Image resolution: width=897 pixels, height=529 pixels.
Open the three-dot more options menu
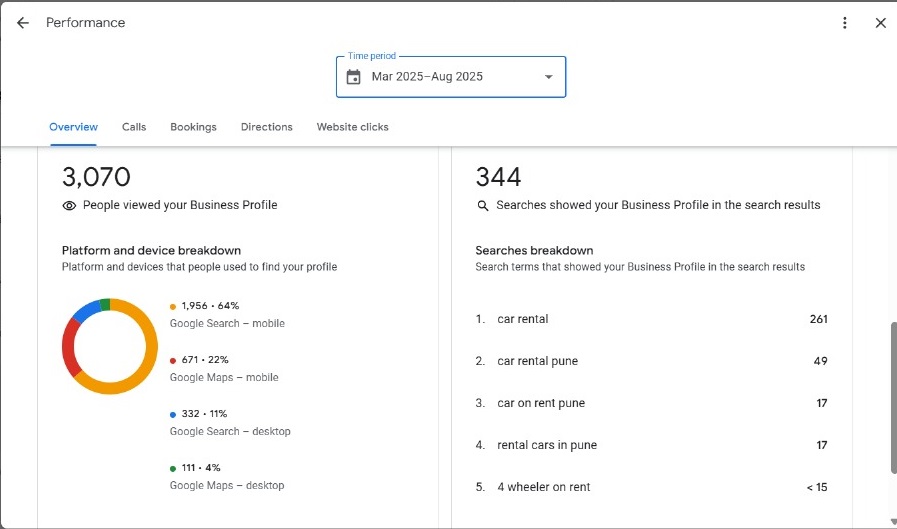(845, 23)
